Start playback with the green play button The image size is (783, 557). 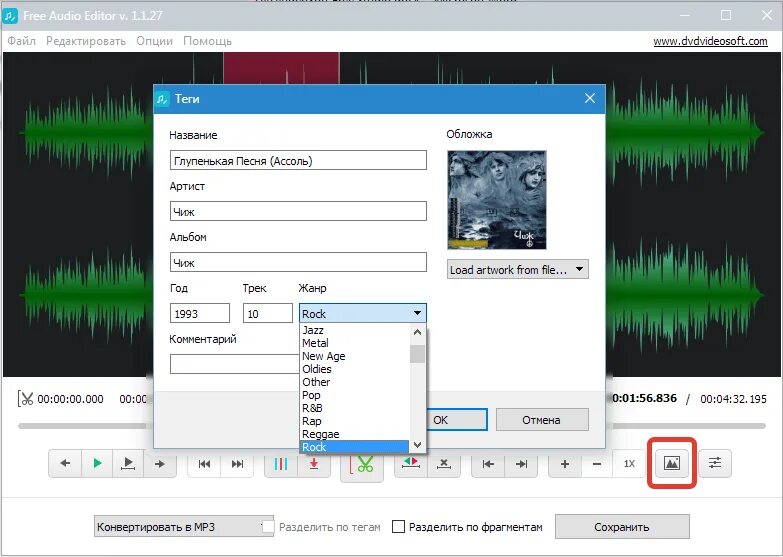click(97, 464)
